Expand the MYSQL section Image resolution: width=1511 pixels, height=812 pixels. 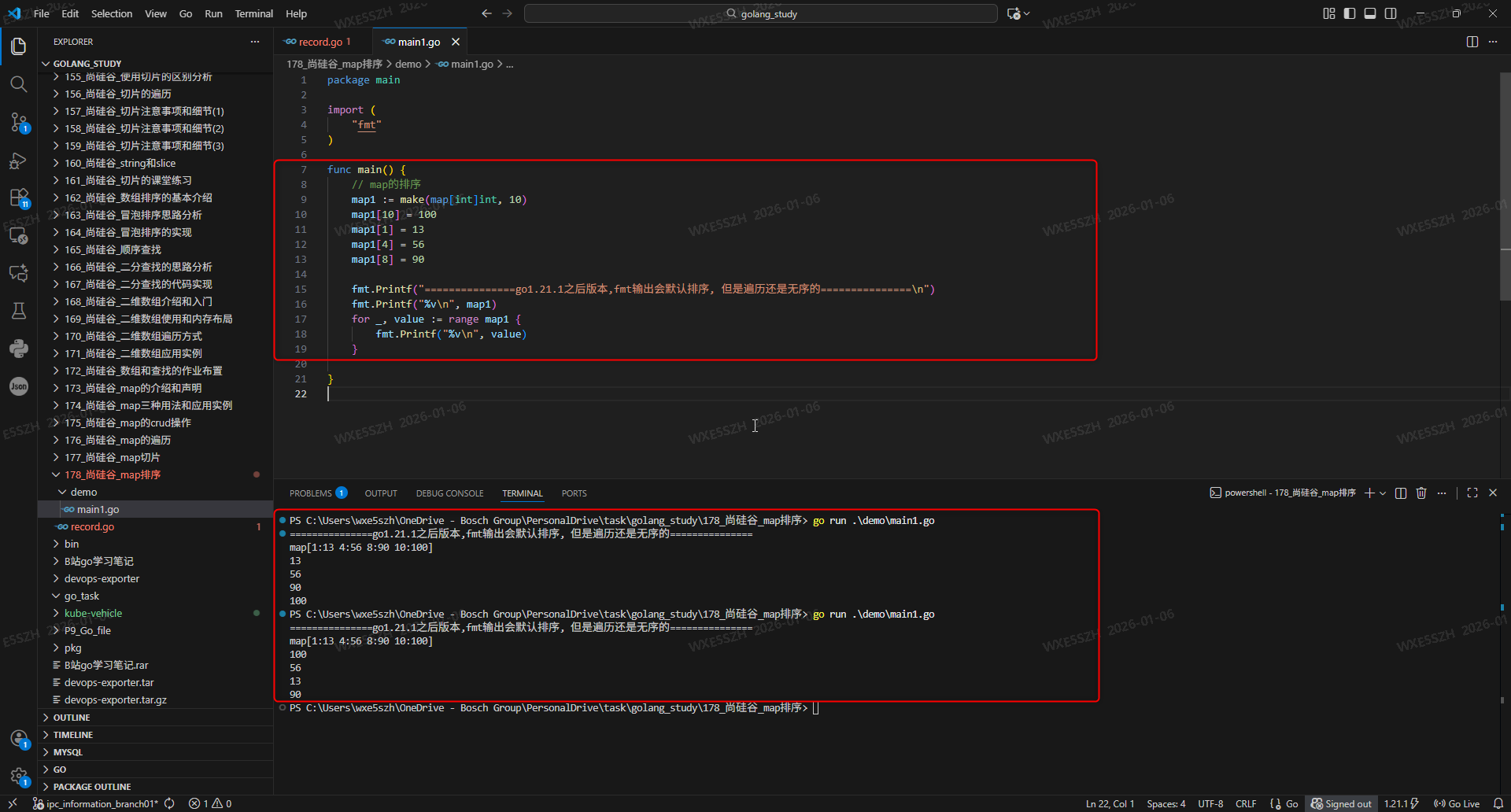click(156, 752)
